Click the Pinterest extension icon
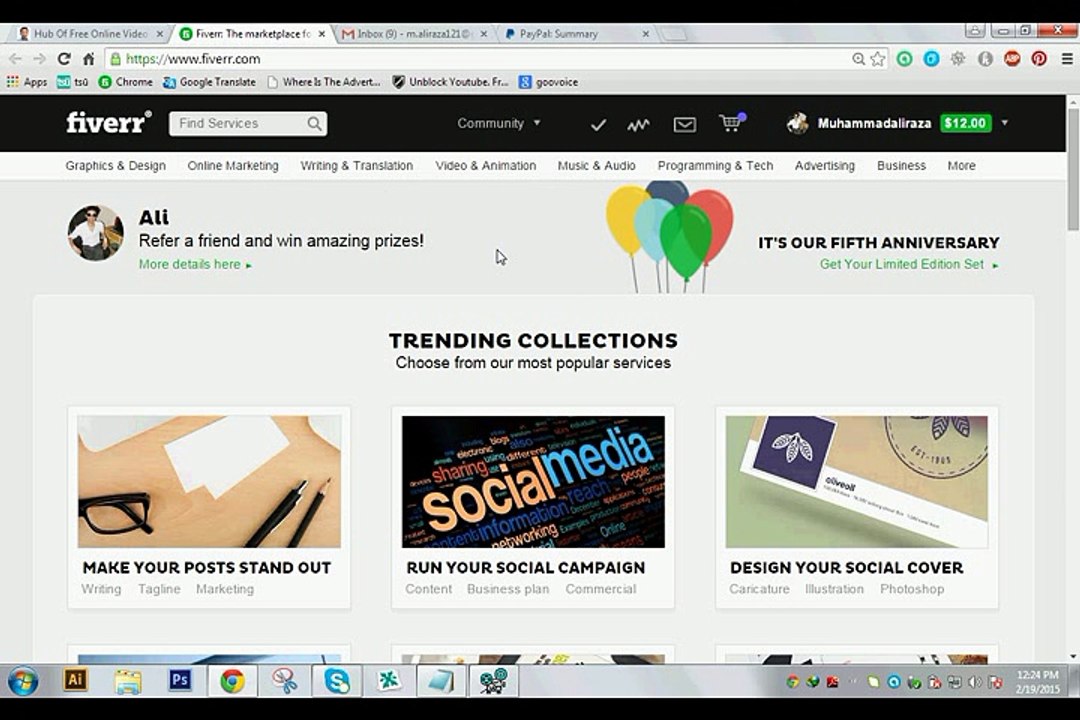 click(x=1039, y=59)
